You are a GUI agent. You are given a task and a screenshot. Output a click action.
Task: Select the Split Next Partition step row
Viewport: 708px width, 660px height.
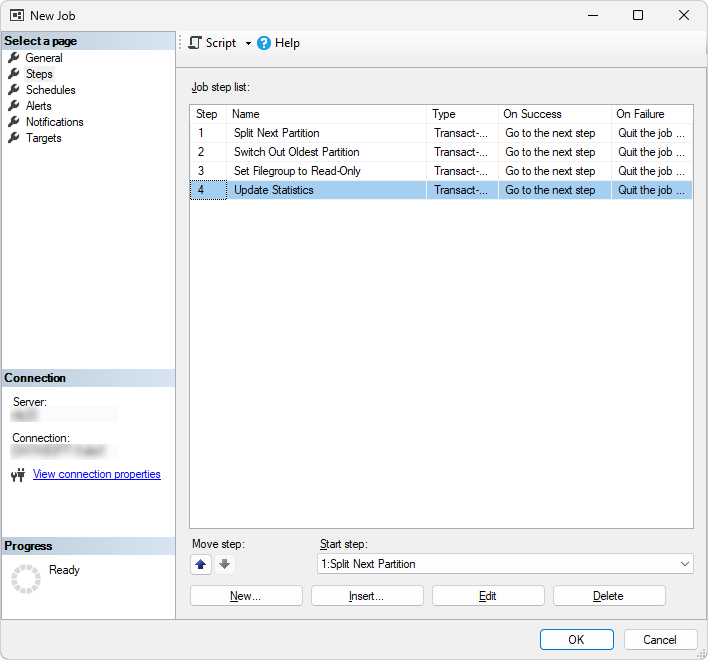277,133
